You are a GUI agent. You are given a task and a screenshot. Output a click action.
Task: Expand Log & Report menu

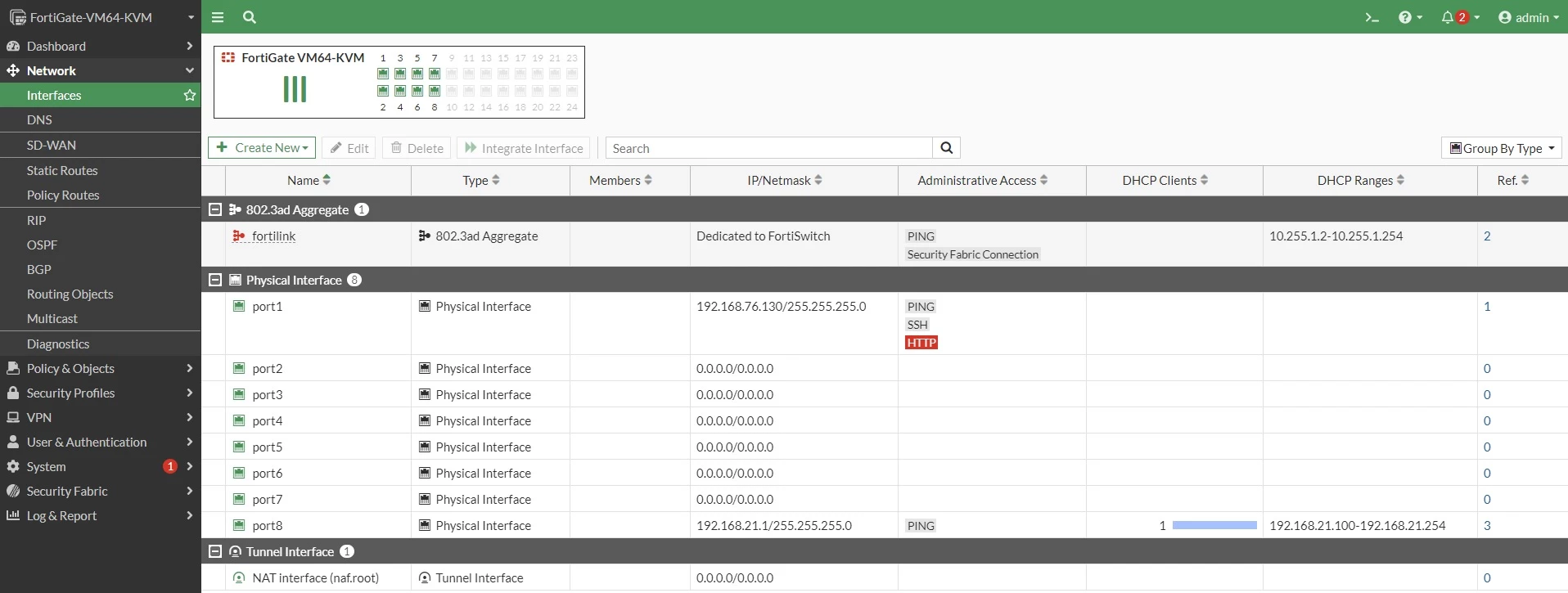tap(101, 515)
